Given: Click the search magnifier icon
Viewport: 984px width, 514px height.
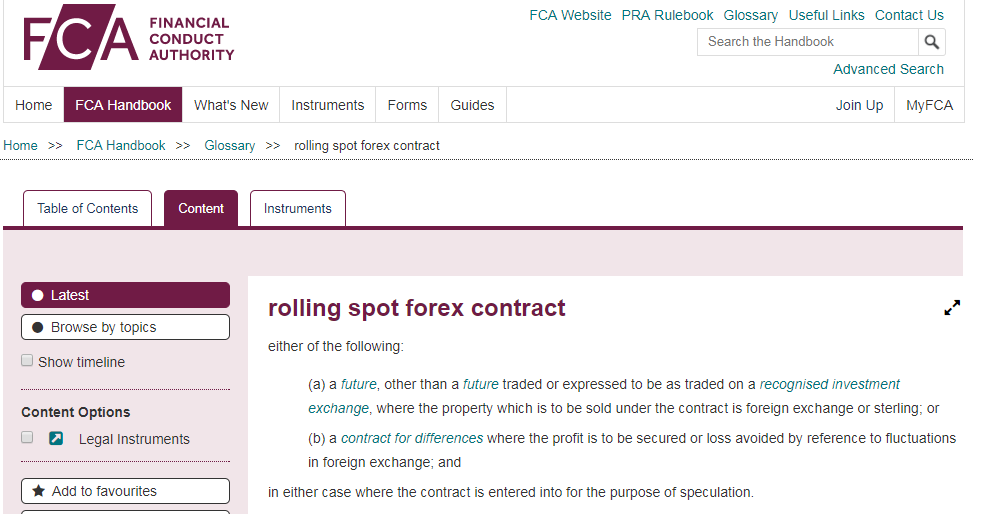Looking at the screenshot, I should [x=932, y=42].
